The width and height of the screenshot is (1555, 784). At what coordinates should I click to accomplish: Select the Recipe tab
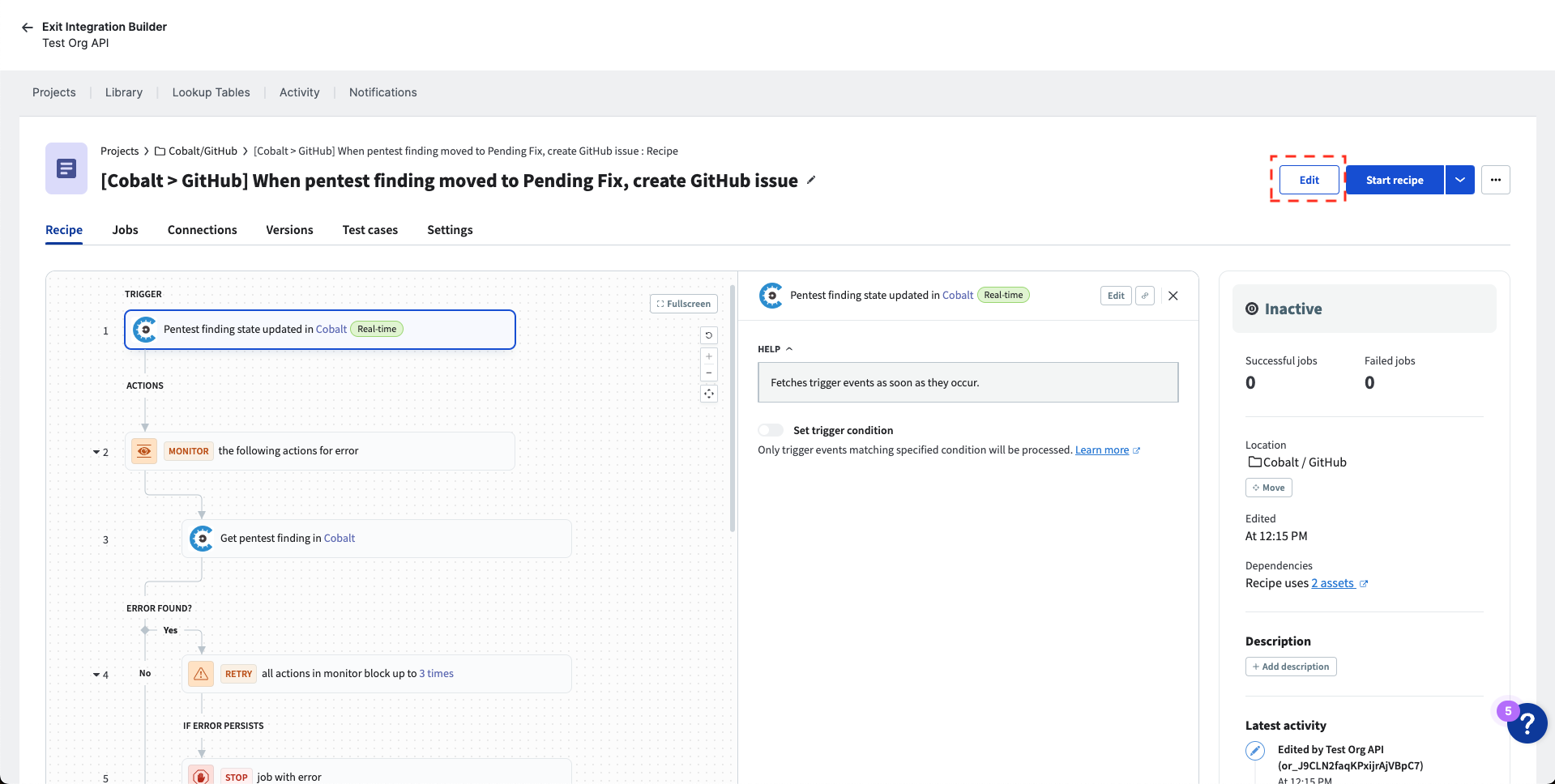coord(64,230)
